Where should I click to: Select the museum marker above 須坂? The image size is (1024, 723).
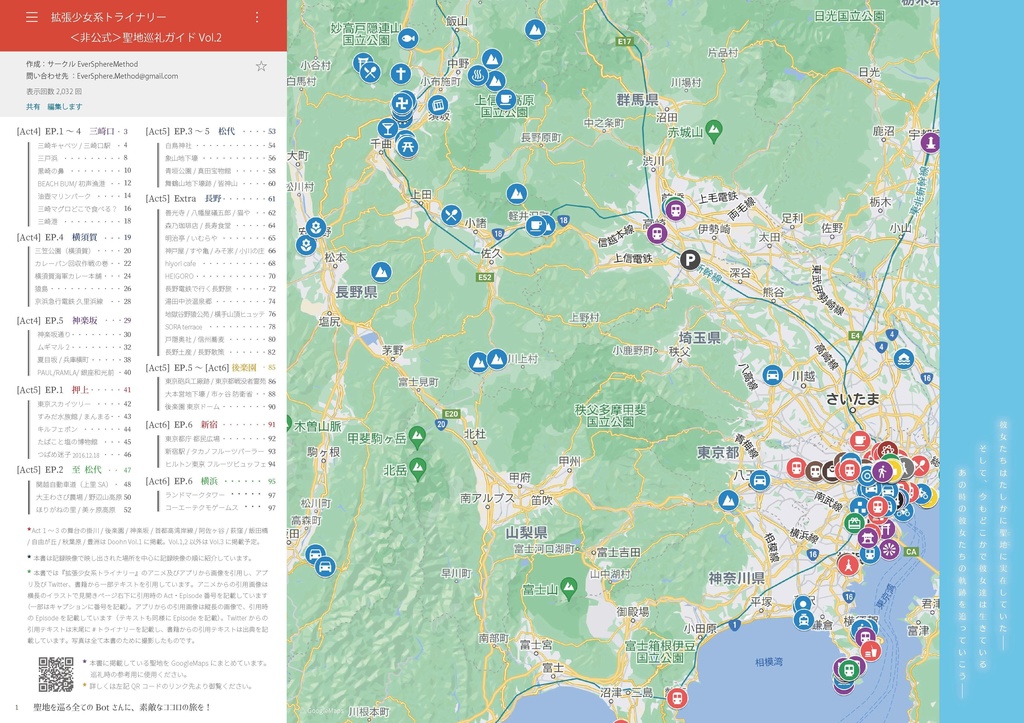[438, 104]
